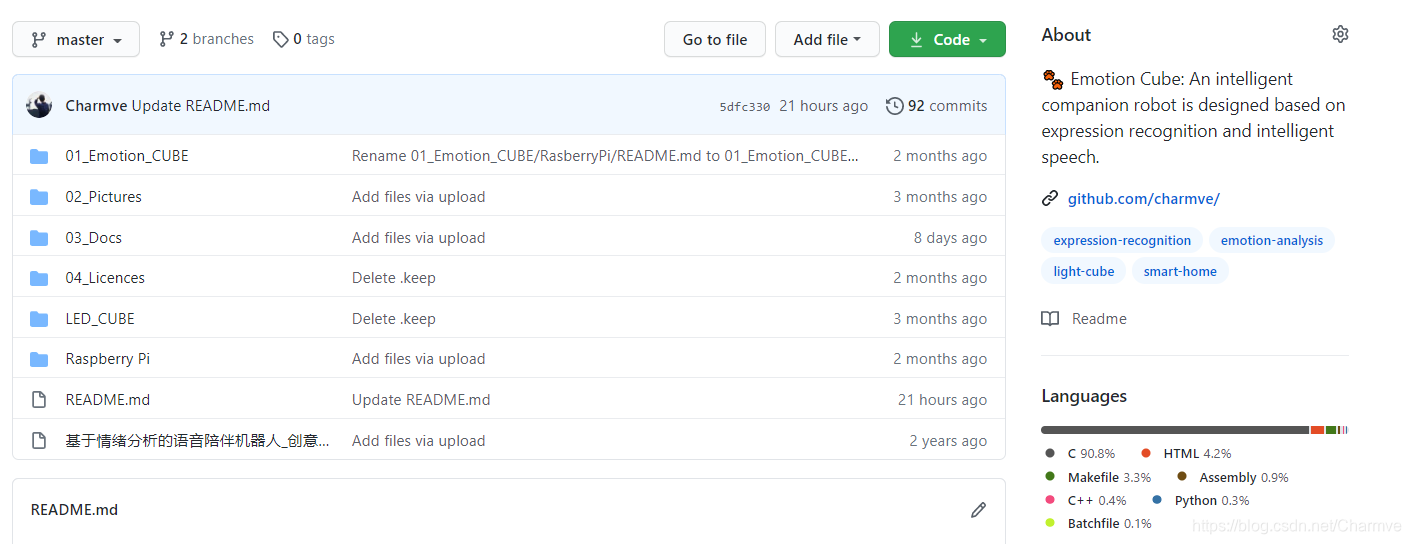
Task: Open the Rename 01_Emotion_CUBE commit message
Action: tap(605, 156)
